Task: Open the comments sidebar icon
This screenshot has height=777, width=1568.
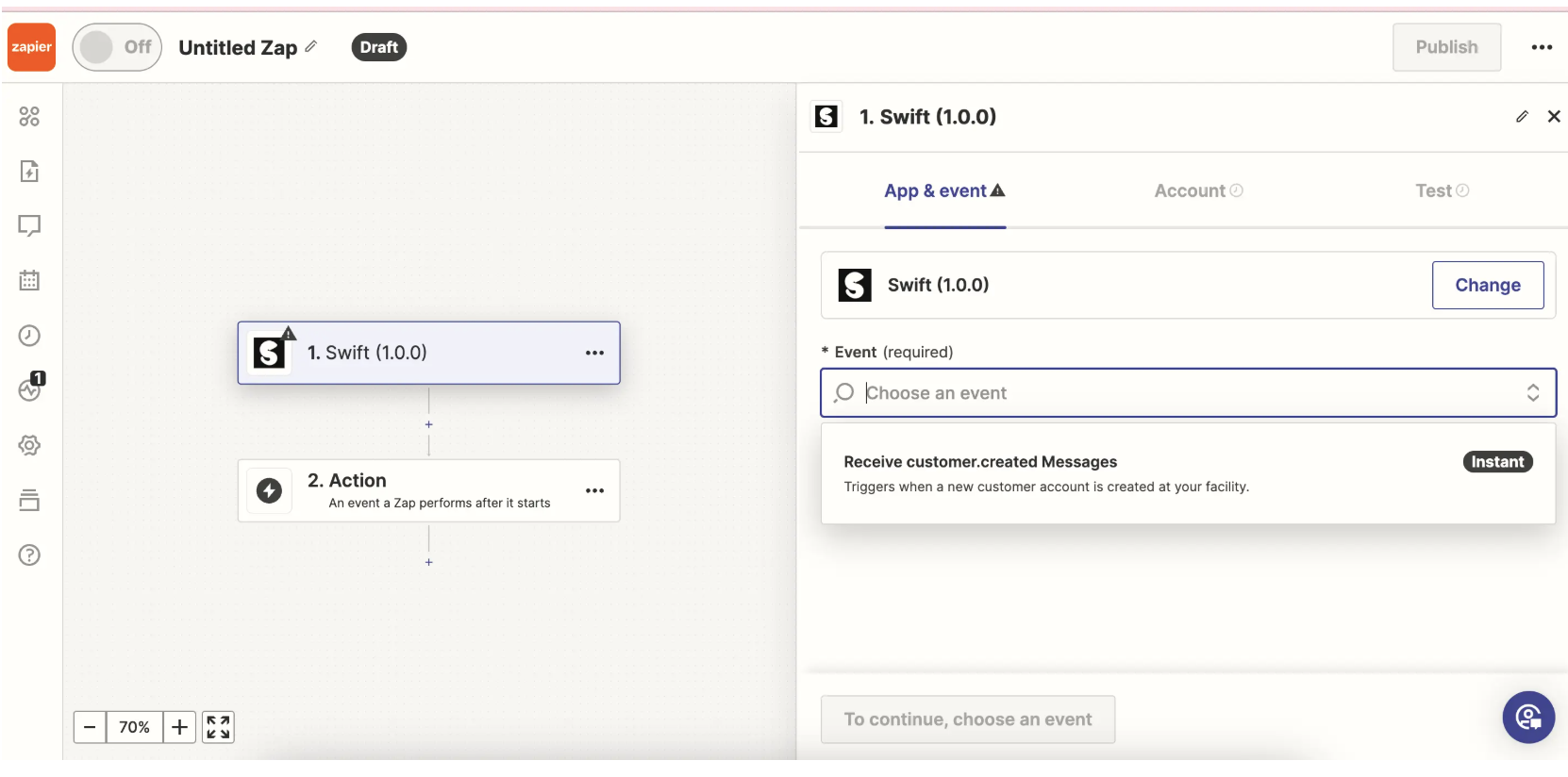Action: (29, 226)
